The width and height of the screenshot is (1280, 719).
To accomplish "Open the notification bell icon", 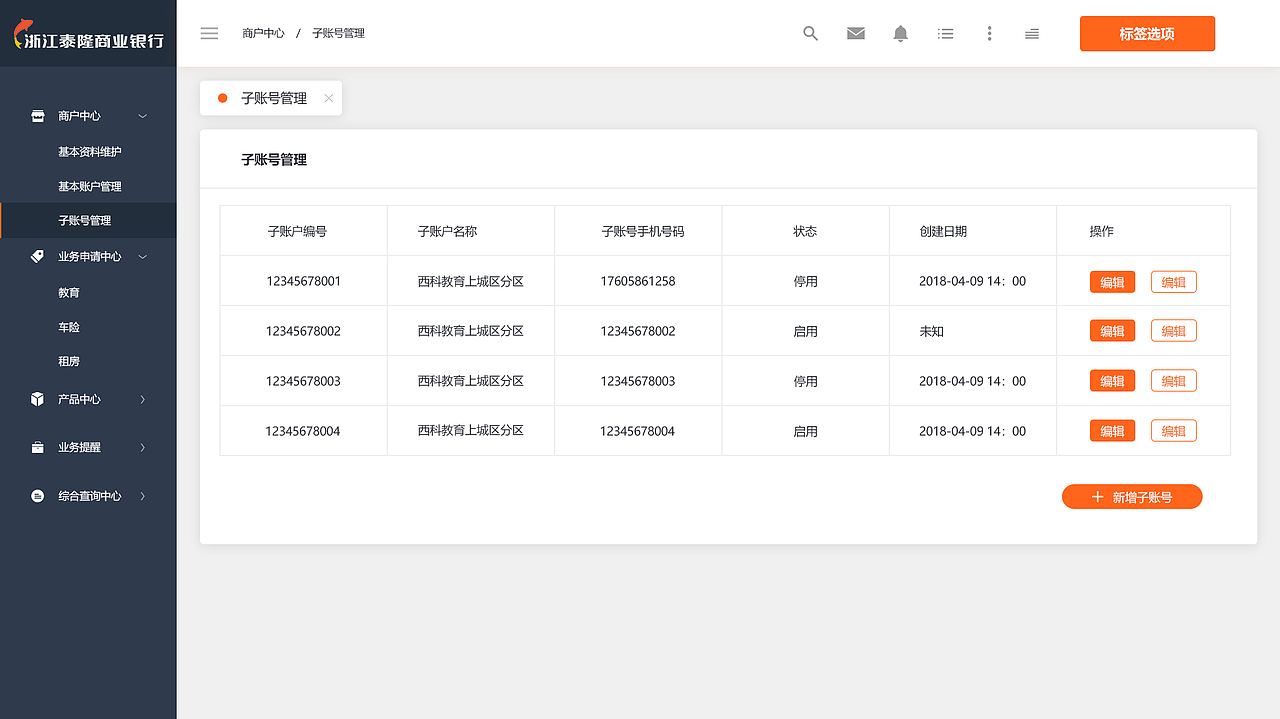I will coord(901,33).
